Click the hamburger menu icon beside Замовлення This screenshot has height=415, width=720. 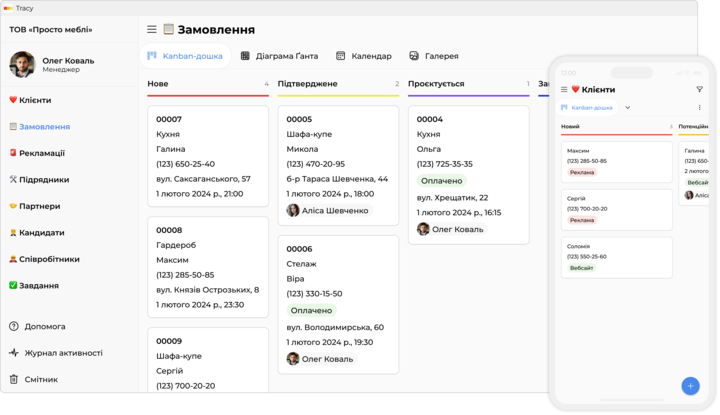[x=152, y=30]
